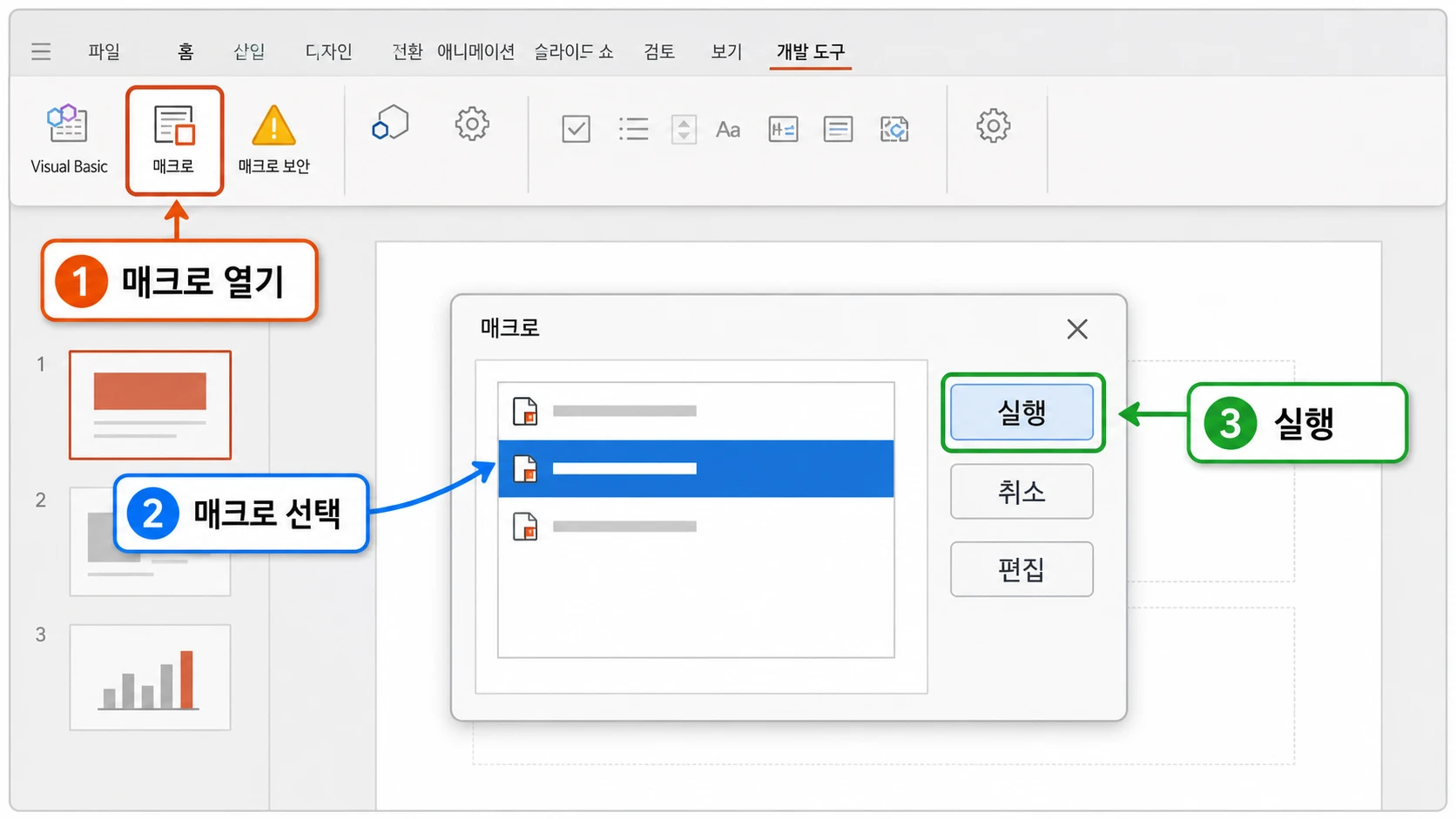Select the highlighted second macro entry
Screen dimensions: 1456x819
click(696, 468)
